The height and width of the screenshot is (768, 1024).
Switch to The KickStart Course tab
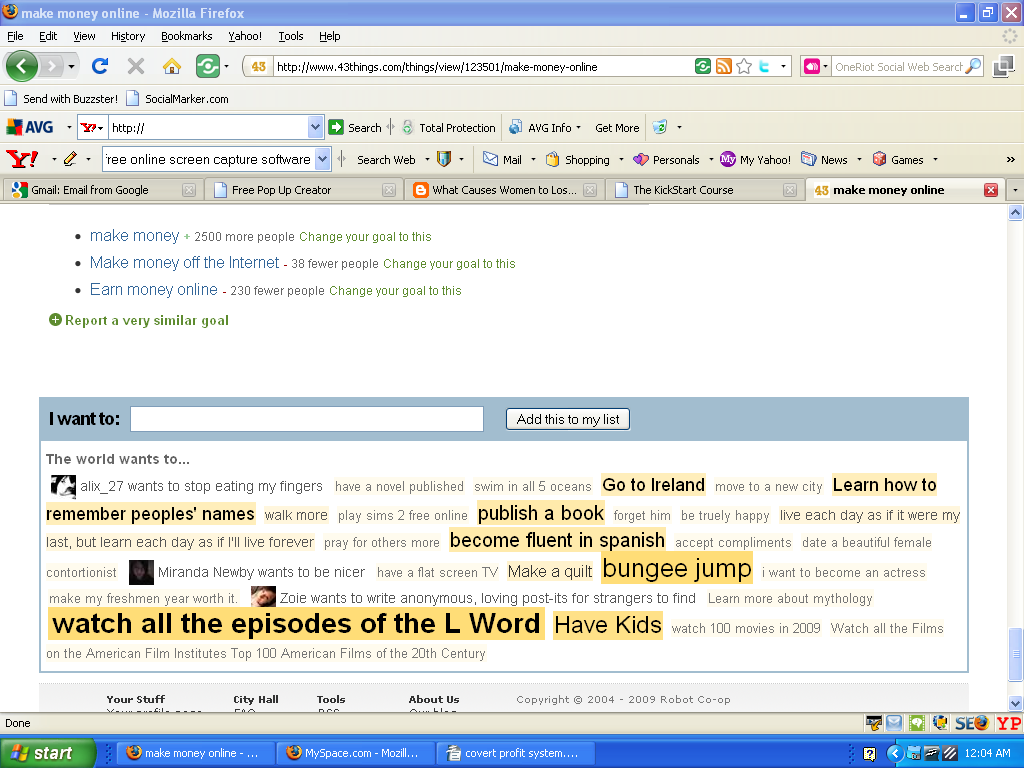point(683,190)
